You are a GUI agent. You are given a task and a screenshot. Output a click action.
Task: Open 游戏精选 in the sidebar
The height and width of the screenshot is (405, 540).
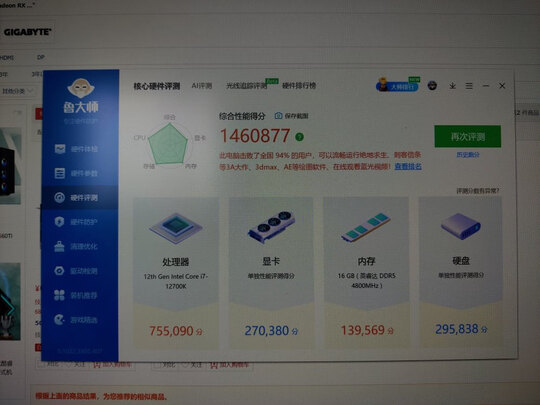[x=76, y=320]
